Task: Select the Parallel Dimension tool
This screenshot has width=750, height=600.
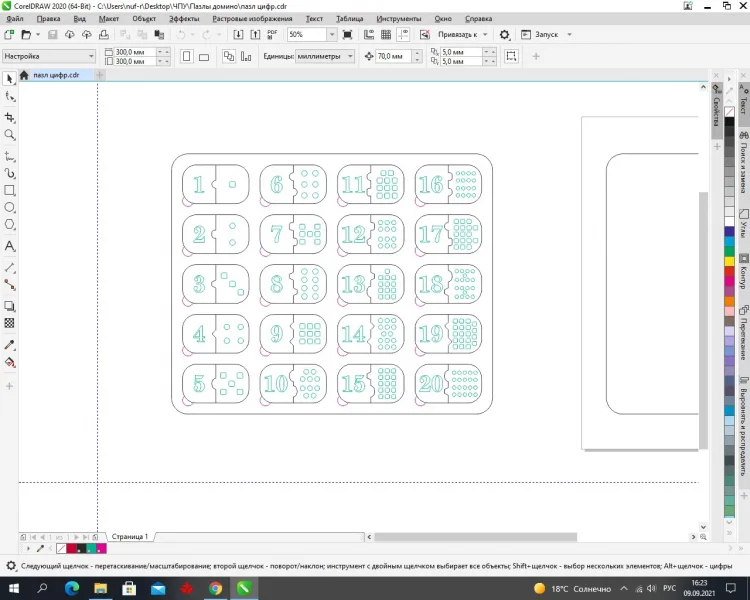Action: 10,268
